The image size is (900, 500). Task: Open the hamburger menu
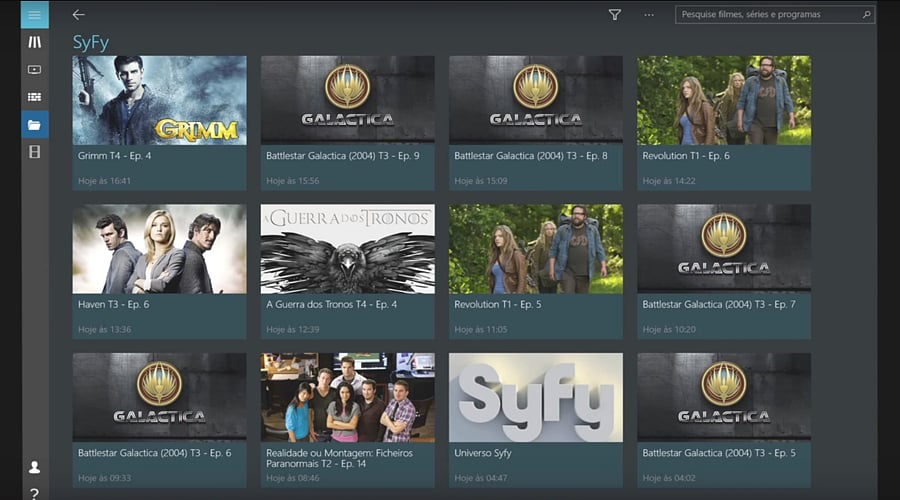[x=34, y=15]
